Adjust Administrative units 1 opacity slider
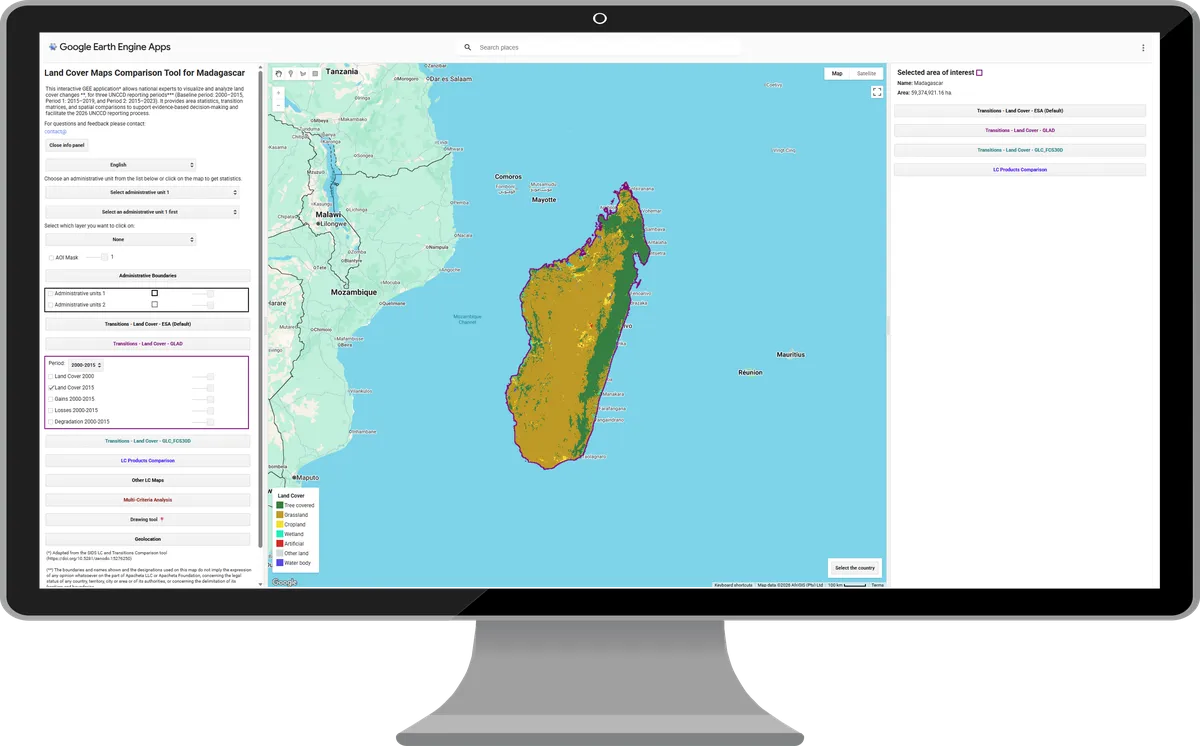Screen dimensions: 1200x746 pyautogui.click(x=203, y=293)
